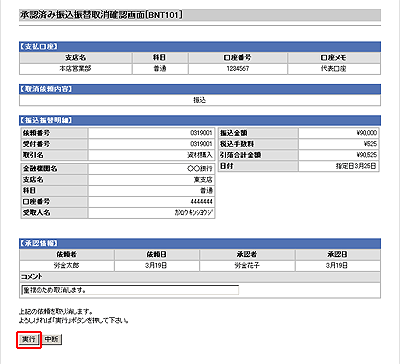The image size is (400, 364).
Task: Click the 振込 value under 取消依頼内容
Action: point(200,100)
